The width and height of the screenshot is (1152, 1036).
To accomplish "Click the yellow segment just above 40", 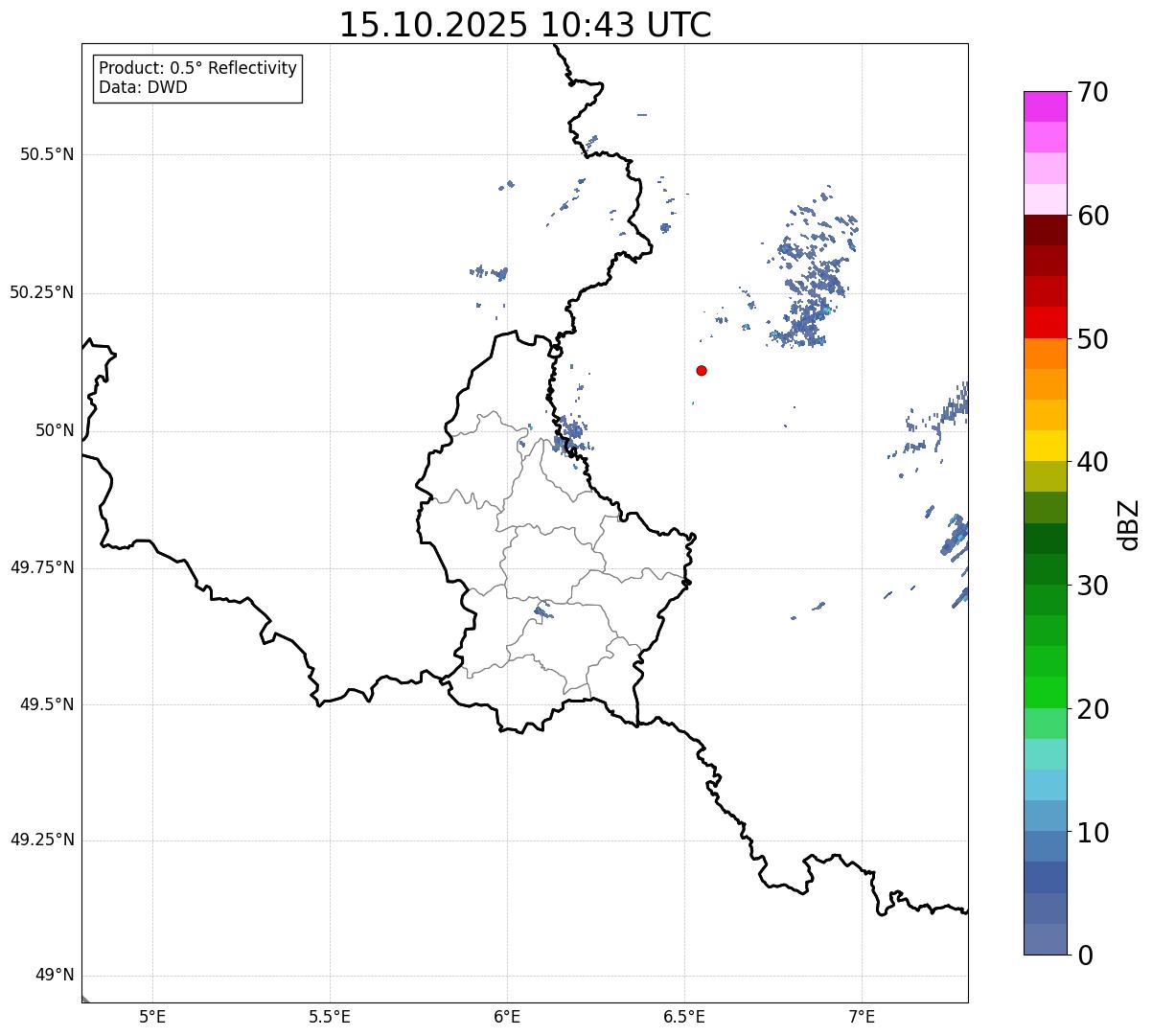I will (1045, 447).
